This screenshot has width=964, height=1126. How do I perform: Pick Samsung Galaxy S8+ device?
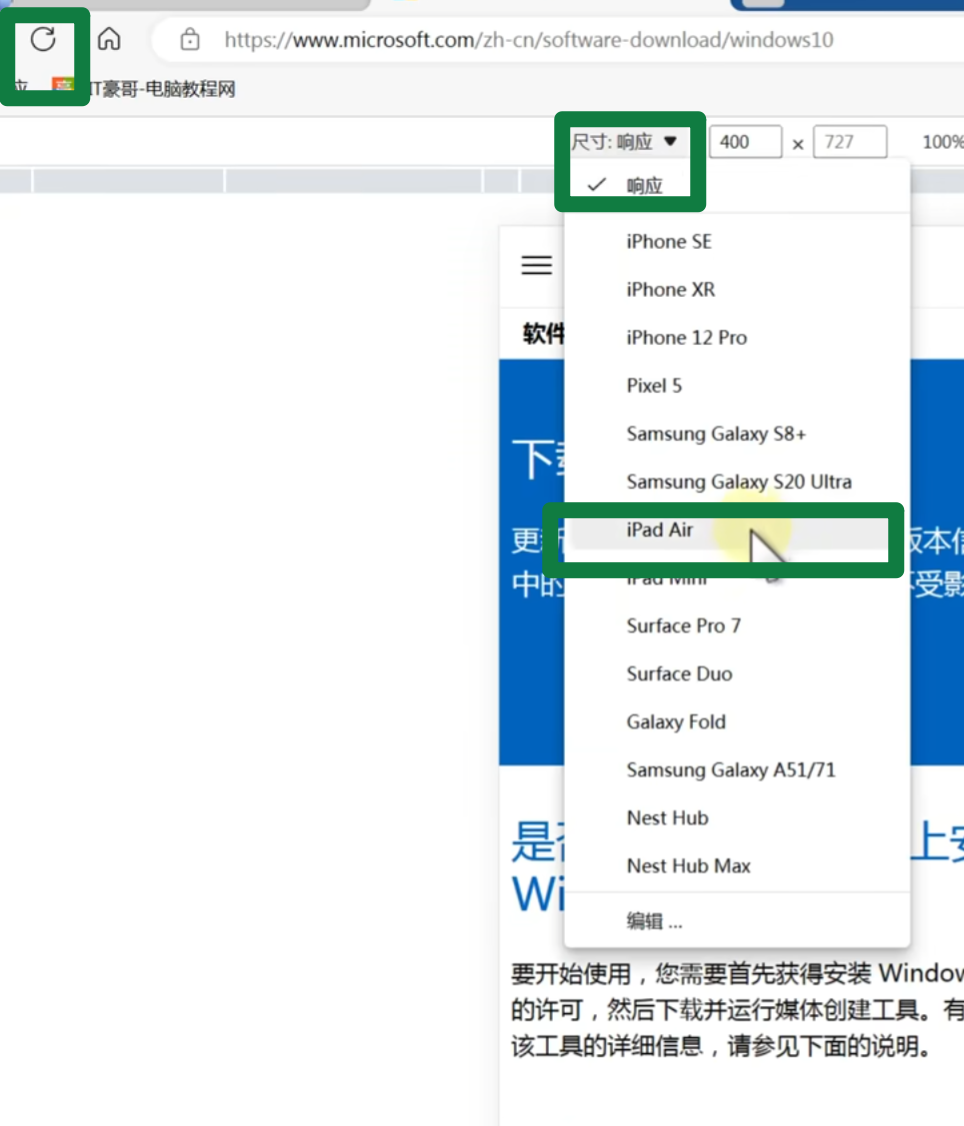coord(737,434)
